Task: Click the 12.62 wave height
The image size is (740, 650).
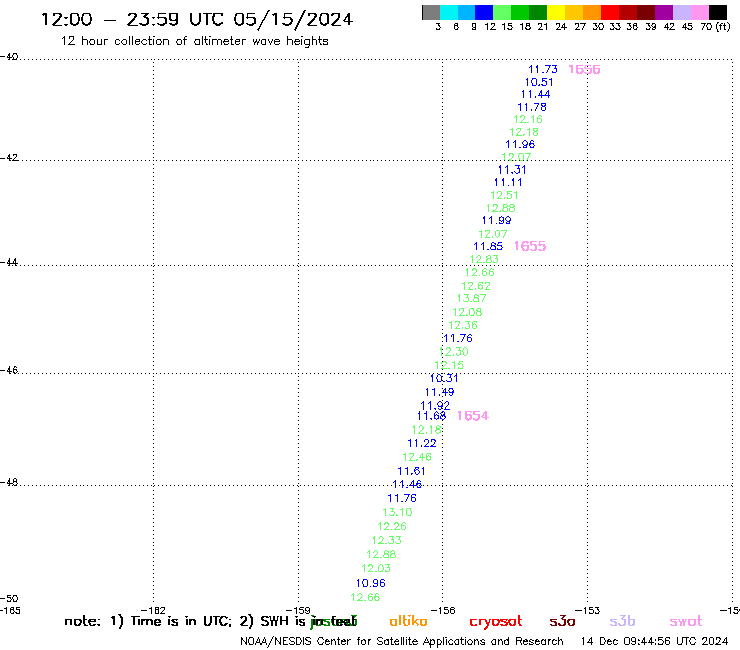Action: pyautogui.click(x=476, y=286)
